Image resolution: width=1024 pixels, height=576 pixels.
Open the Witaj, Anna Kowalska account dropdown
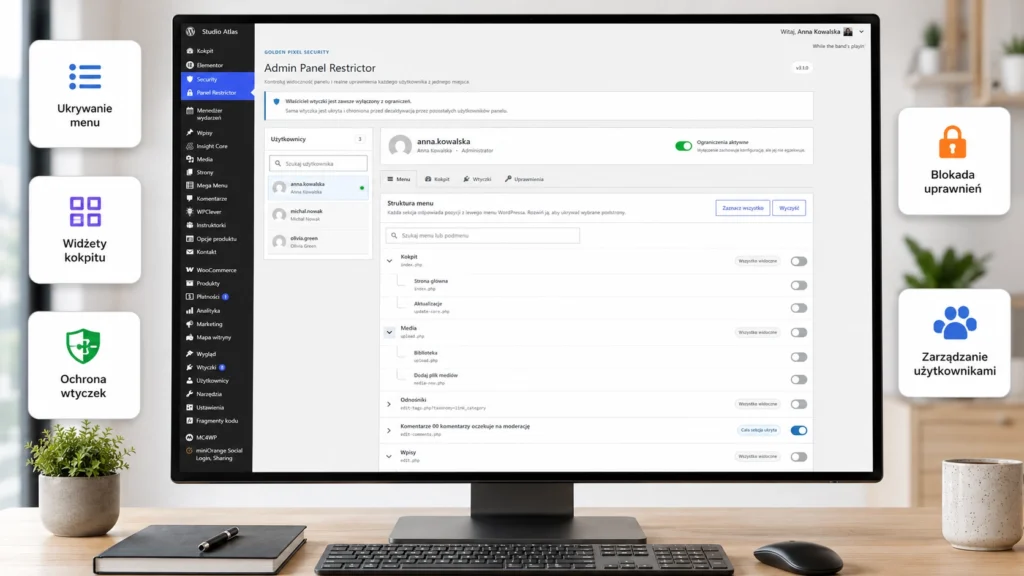pos(822,31)
